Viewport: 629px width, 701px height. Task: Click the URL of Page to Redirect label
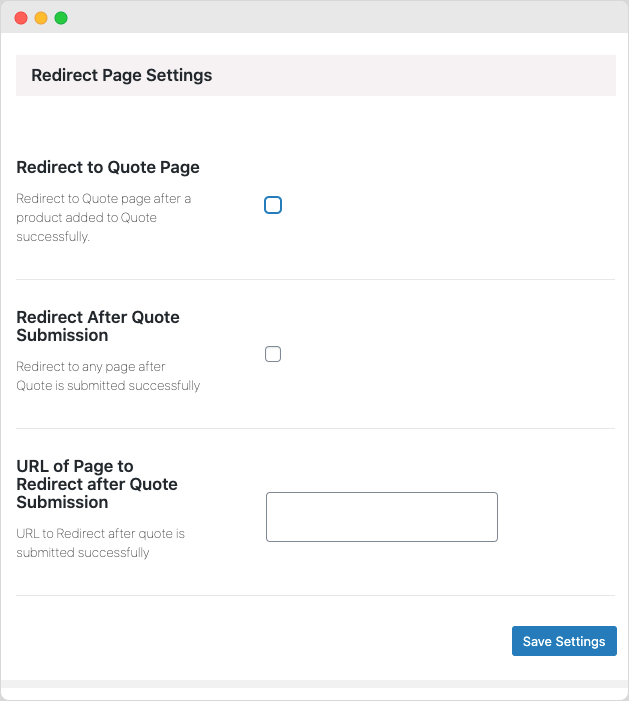(x=97, y=484)
